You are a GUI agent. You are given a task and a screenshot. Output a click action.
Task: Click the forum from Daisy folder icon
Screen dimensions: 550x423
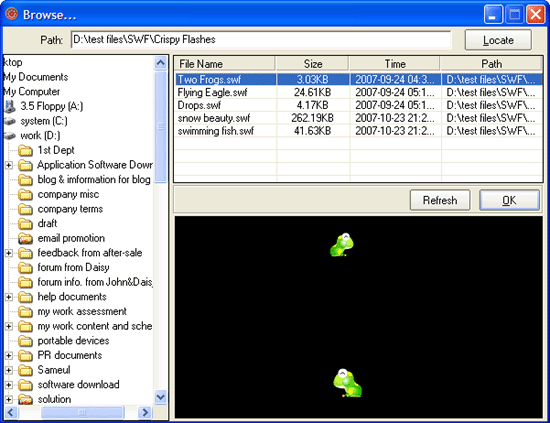[25, 268]
